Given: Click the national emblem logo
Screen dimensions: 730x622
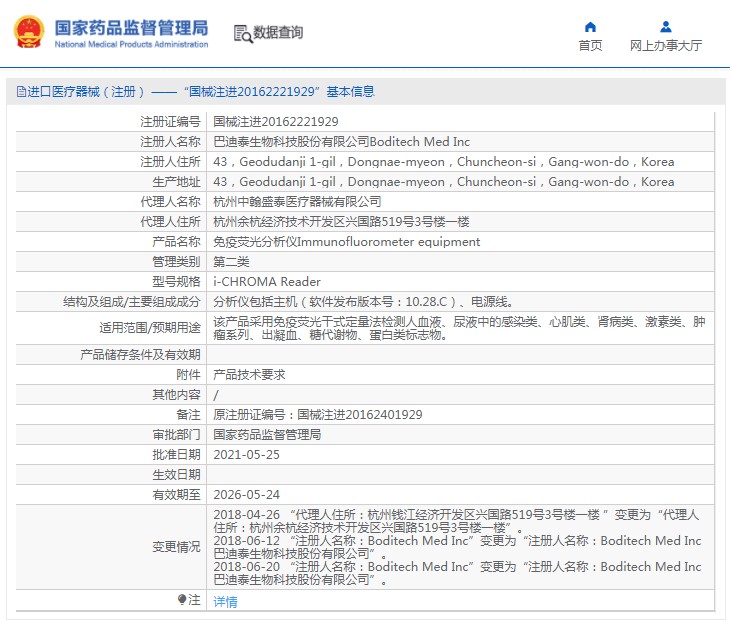Looking at the screenshot, I should pyautogui.click(x=29, y=32).
